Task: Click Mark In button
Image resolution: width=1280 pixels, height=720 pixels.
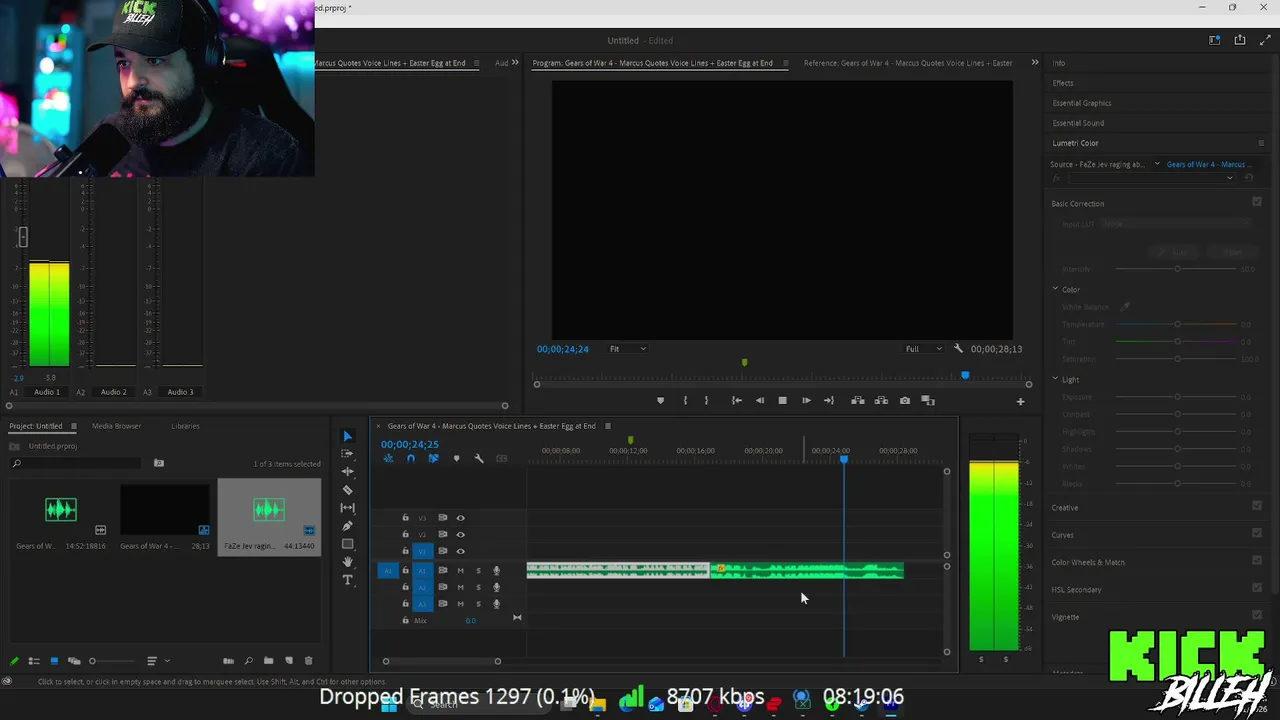Action: pos(685,401)
